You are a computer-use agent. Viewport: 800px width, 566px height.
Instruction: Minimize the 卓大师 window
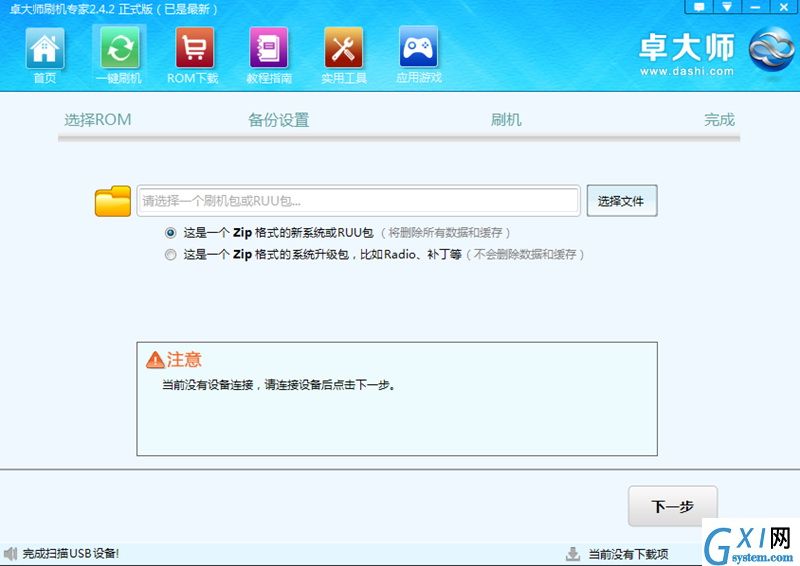coord(755,7)
